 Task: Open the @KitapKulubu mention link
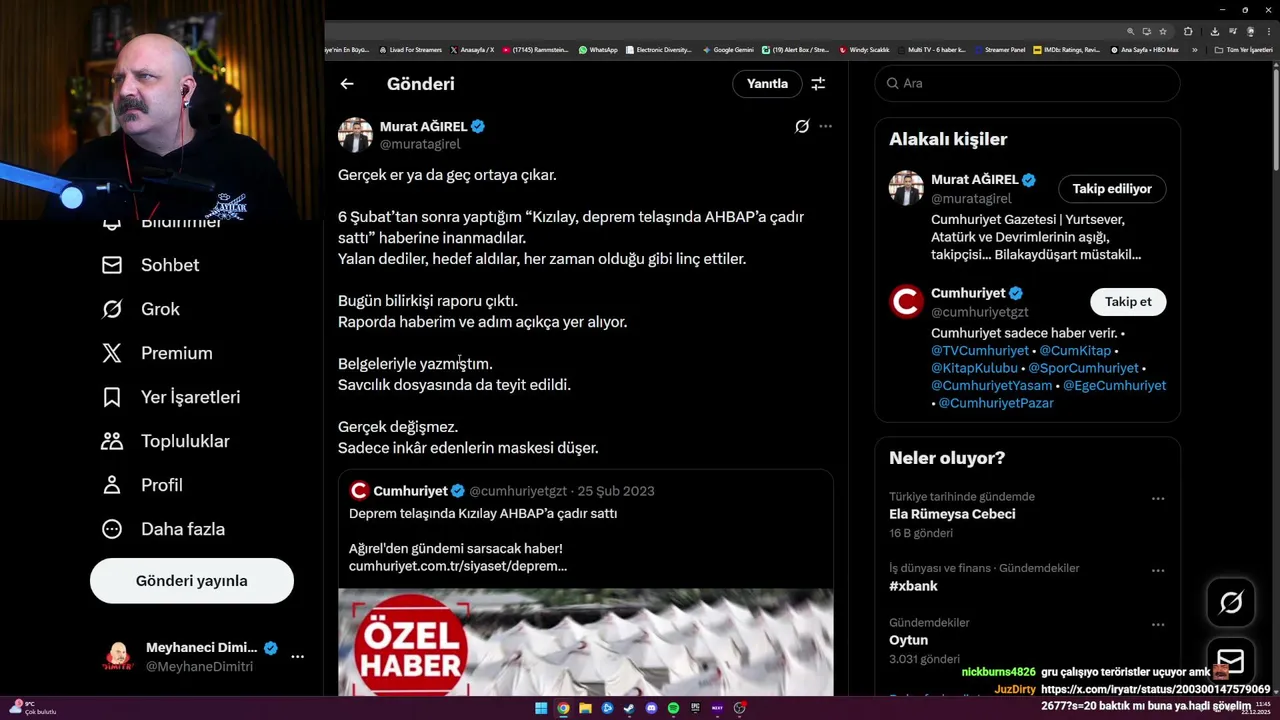pyautogui.click(x=974, y=368)
